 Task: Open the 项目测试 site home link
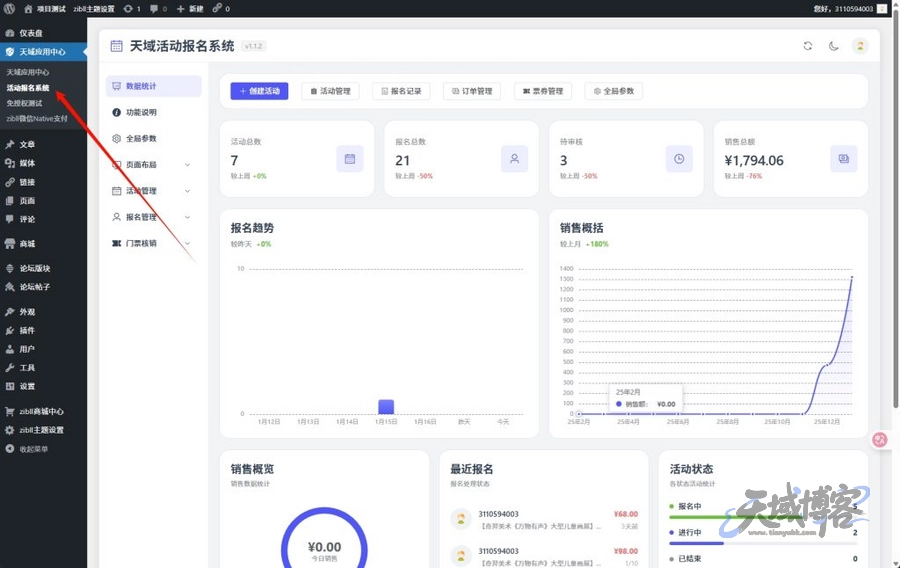[45, 9]
